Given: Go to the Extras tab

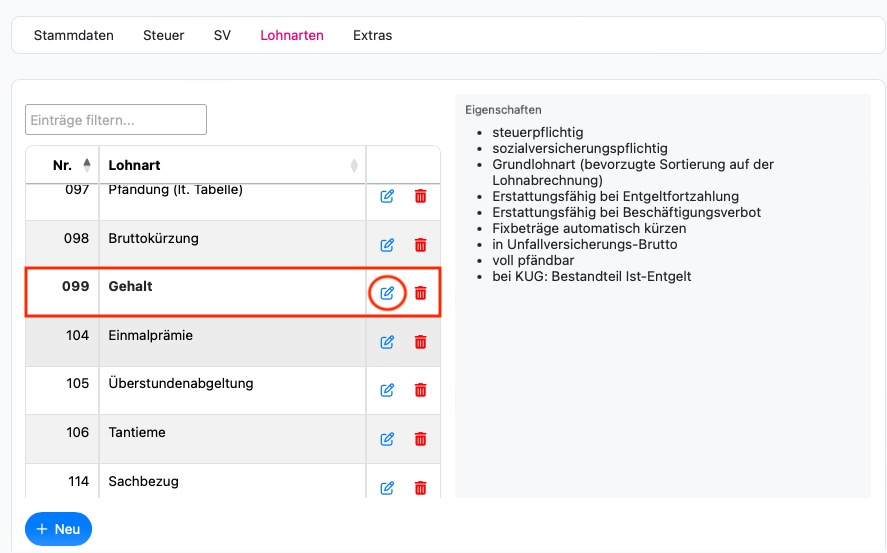Looking at the screenshot, I should (x=372, y=35).
